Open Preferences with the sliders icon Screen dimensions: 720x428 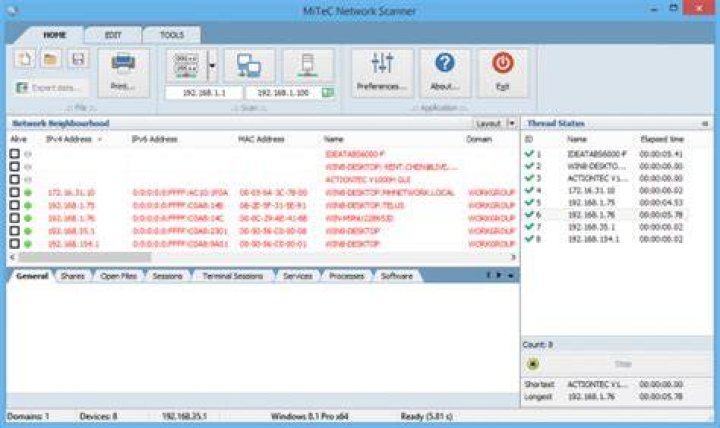tap(382, 73)
